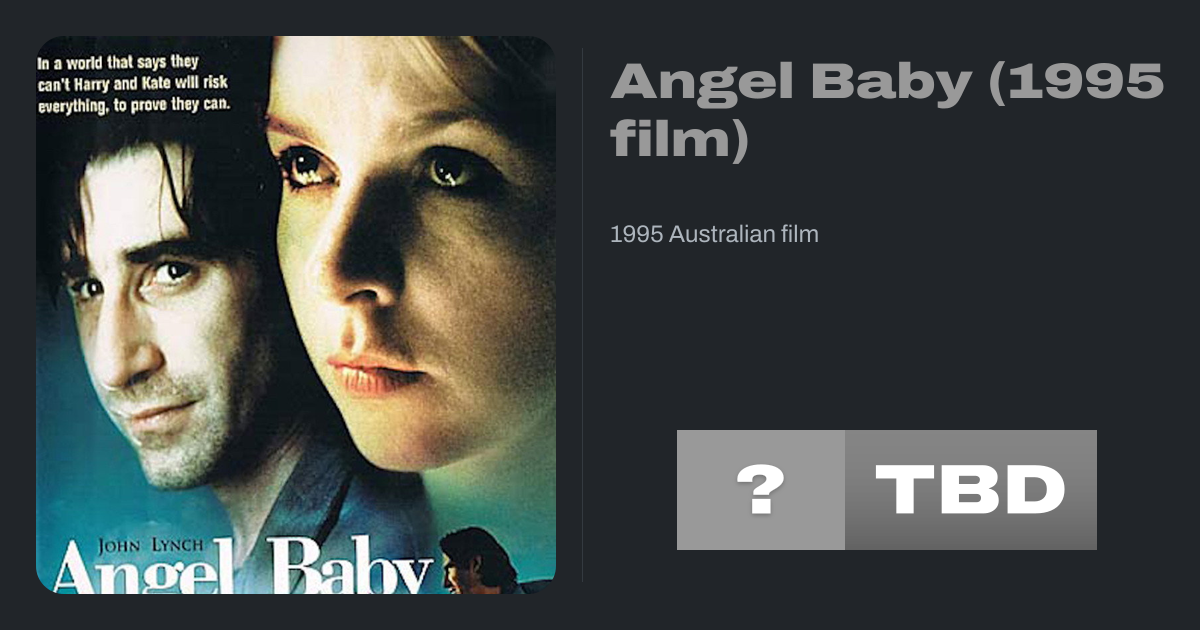The image size is (1200, 630).
Task: Open the Angel Baby poster thumbnail
Action: tap(296, 315)
